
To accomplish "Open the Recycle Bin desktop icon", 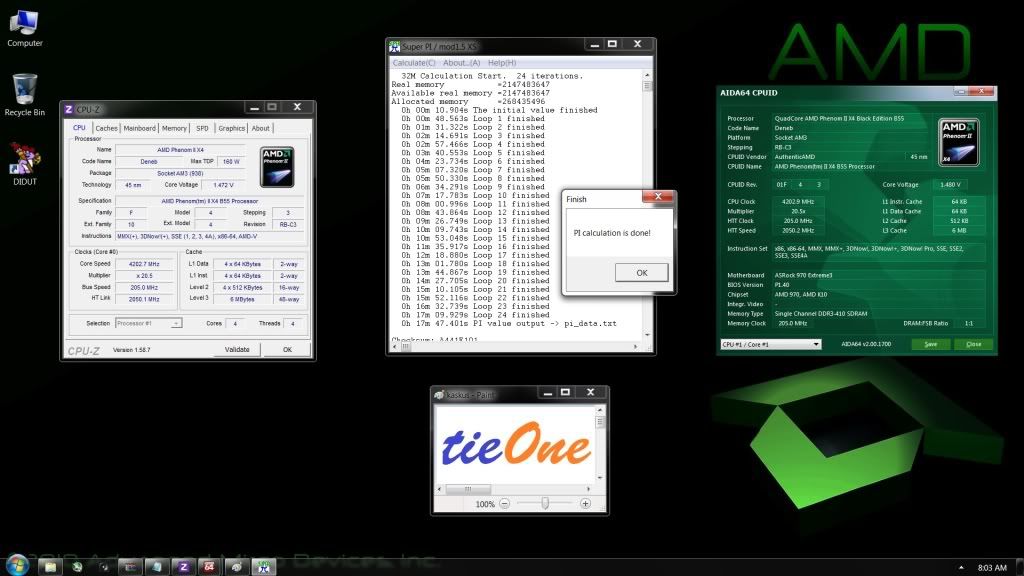I will 24,95.
